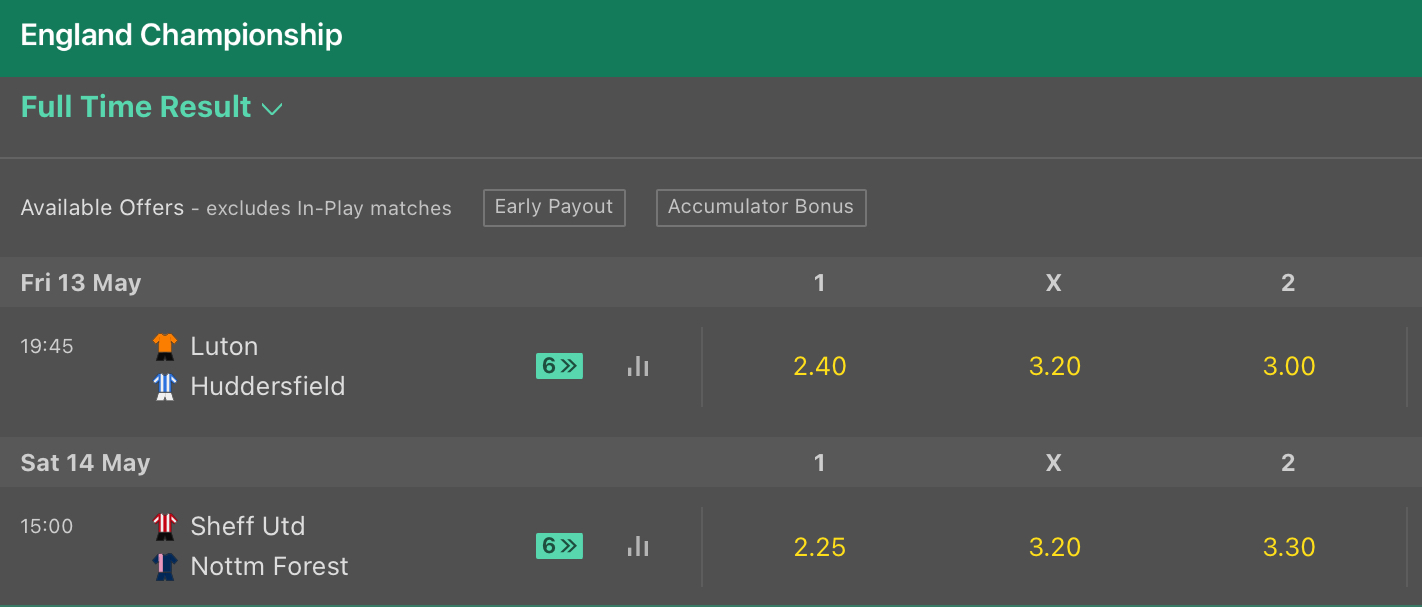Select Sheff Utd win odds 2.25
This screenshot has width=1422, height=607.
(x=820, y=547)
